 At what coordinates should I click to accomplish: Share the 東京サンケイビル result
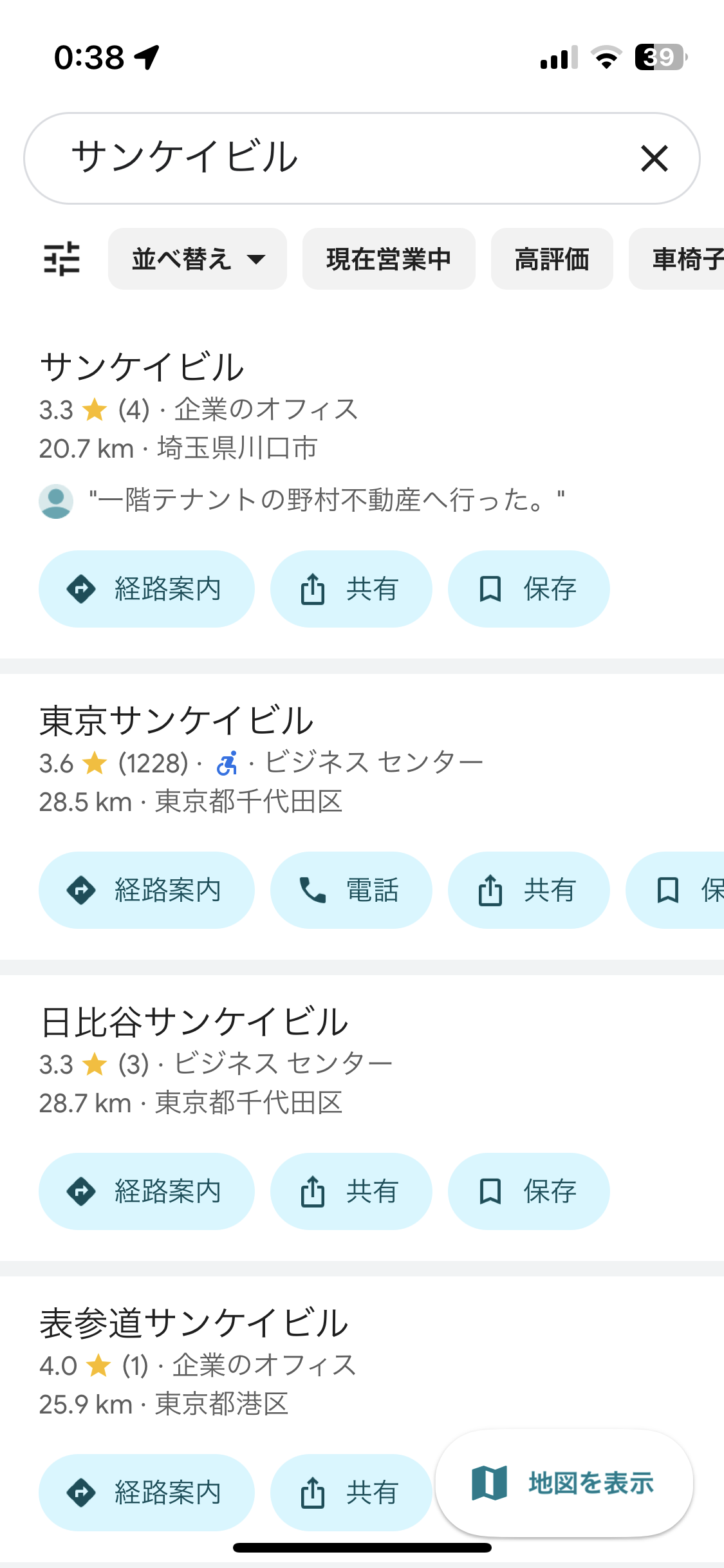pyautogui.click(x=528, y=890)
